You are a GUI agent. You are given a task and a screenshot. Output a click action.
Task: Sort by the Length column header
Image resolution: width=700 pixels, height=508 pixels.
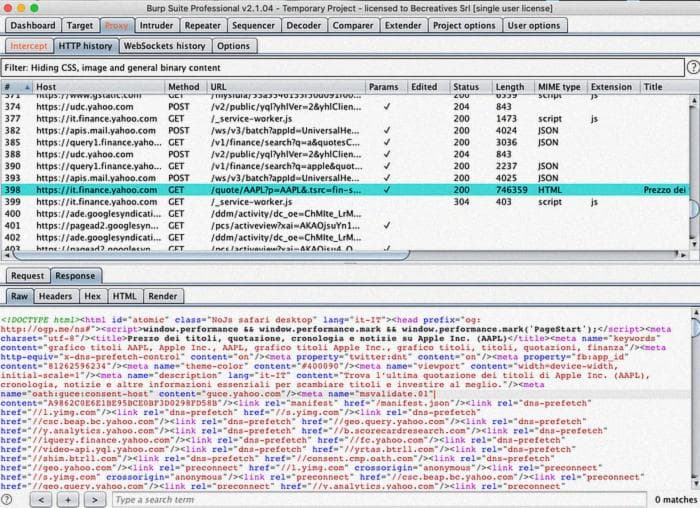tap(513, 87)
